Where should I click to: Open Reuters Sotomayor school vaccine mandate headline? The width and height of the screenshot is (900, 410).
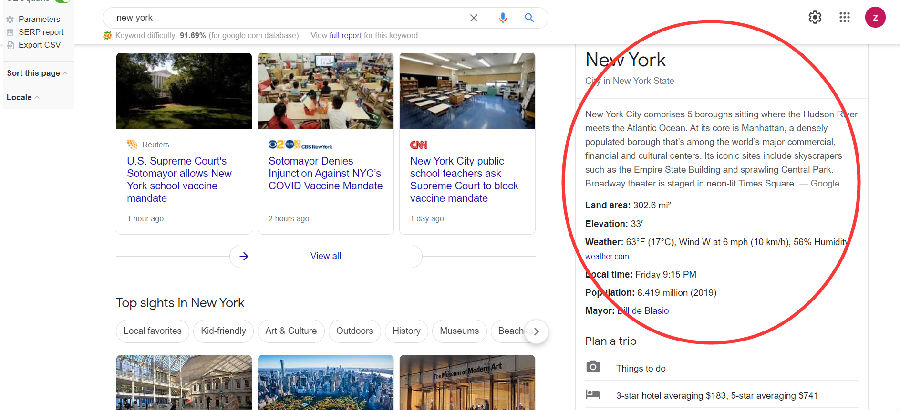[x=180, y=180]
